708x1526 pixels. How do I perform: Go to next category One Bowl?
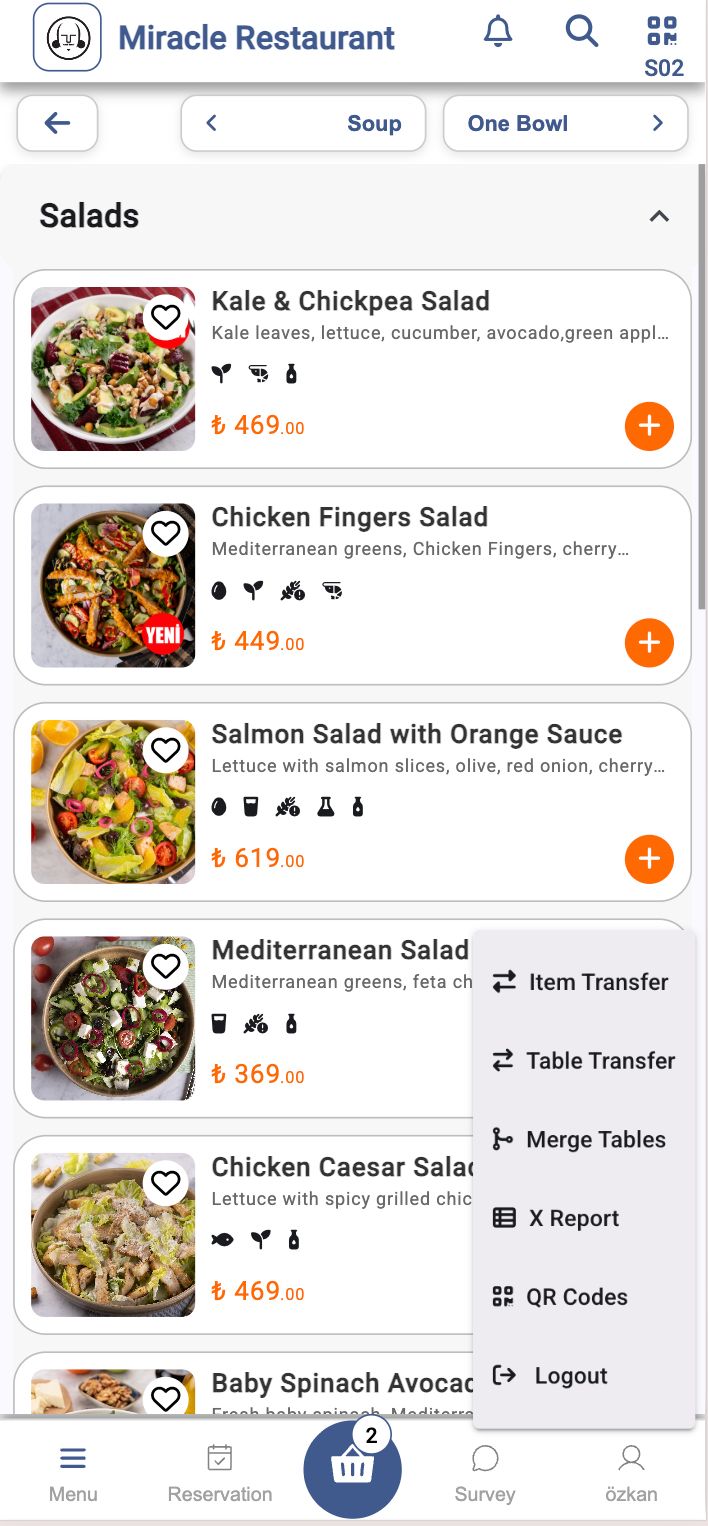click(x=565, y=124)
